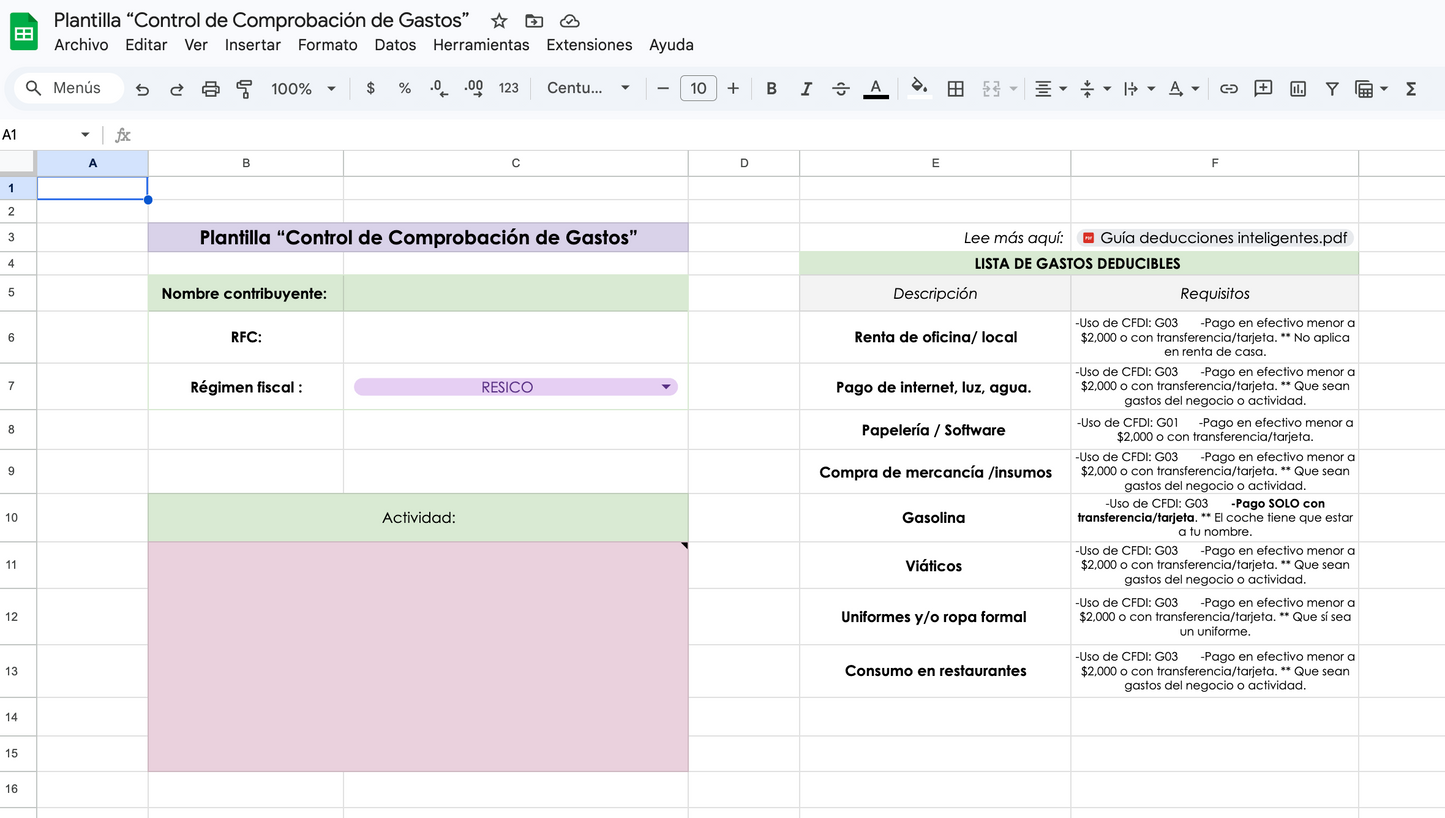The image size is (1445, 818).
Task: Insert a chart
Action: tap(1298, 88)
